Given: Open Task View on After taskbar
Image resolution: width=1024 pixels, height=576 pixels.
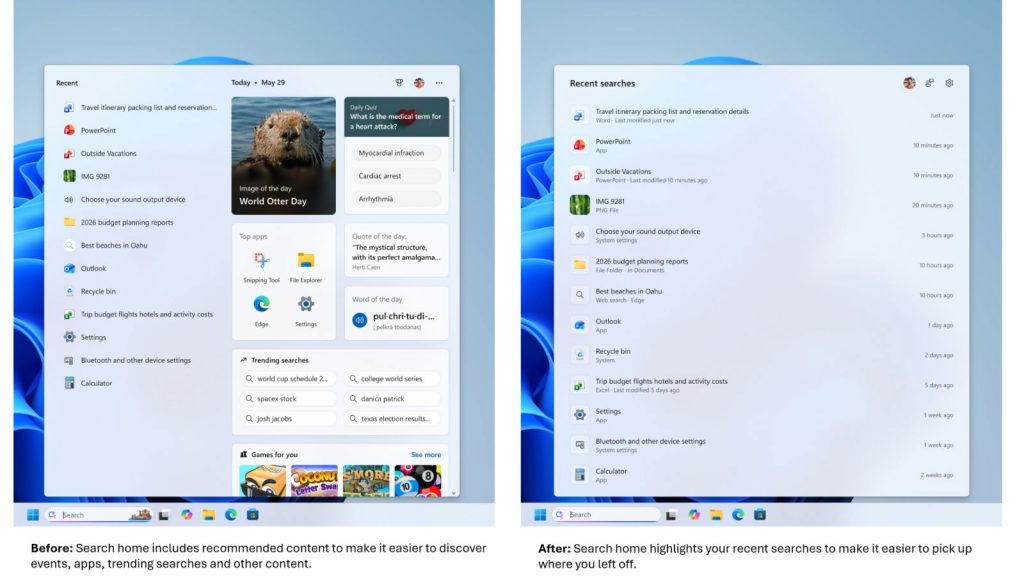Looking at the screenshot, I should (x=671, y=515).
